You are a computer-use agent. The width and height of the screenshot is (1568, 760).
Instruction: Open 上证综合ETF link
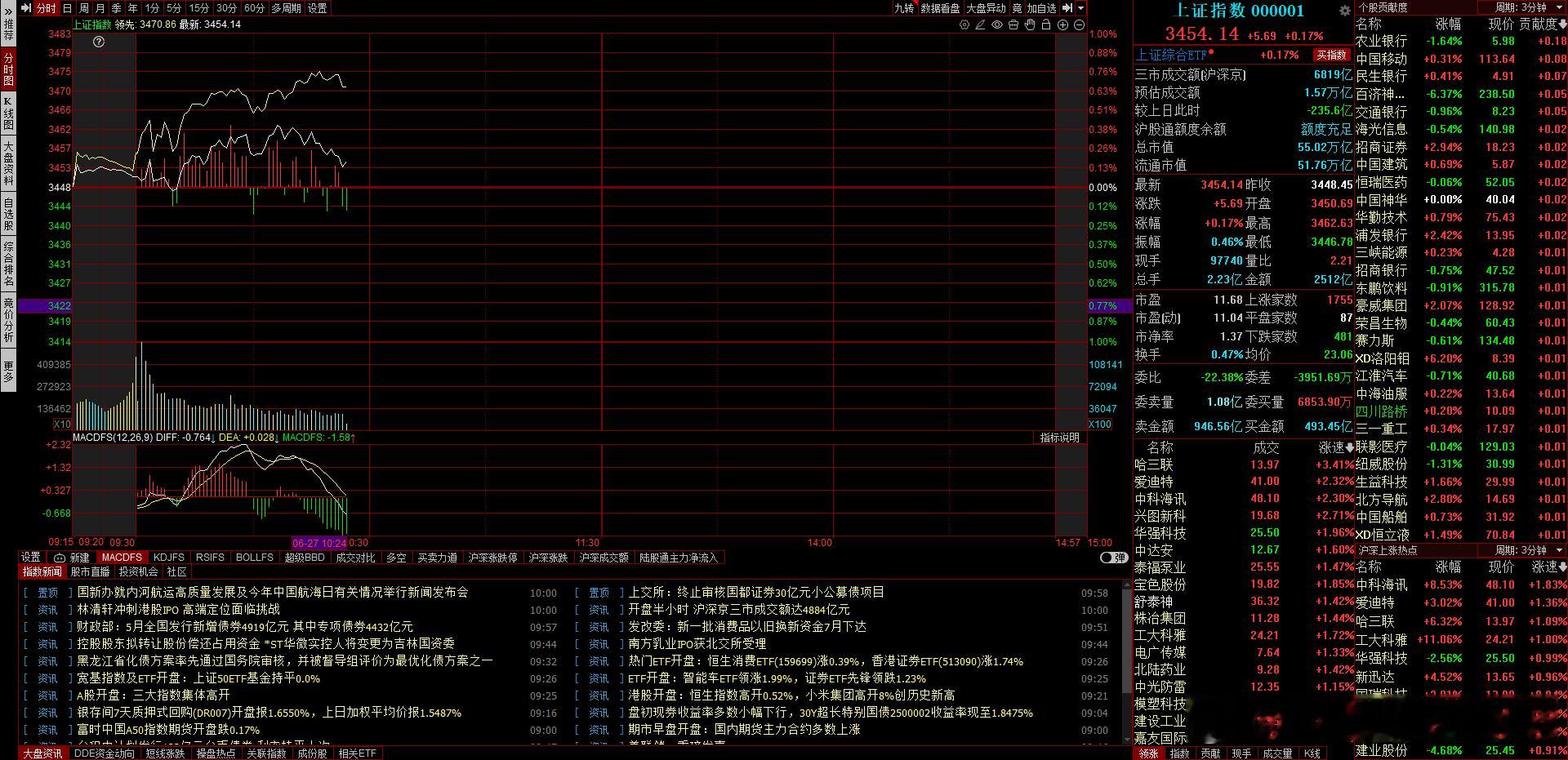(1172, 55)
